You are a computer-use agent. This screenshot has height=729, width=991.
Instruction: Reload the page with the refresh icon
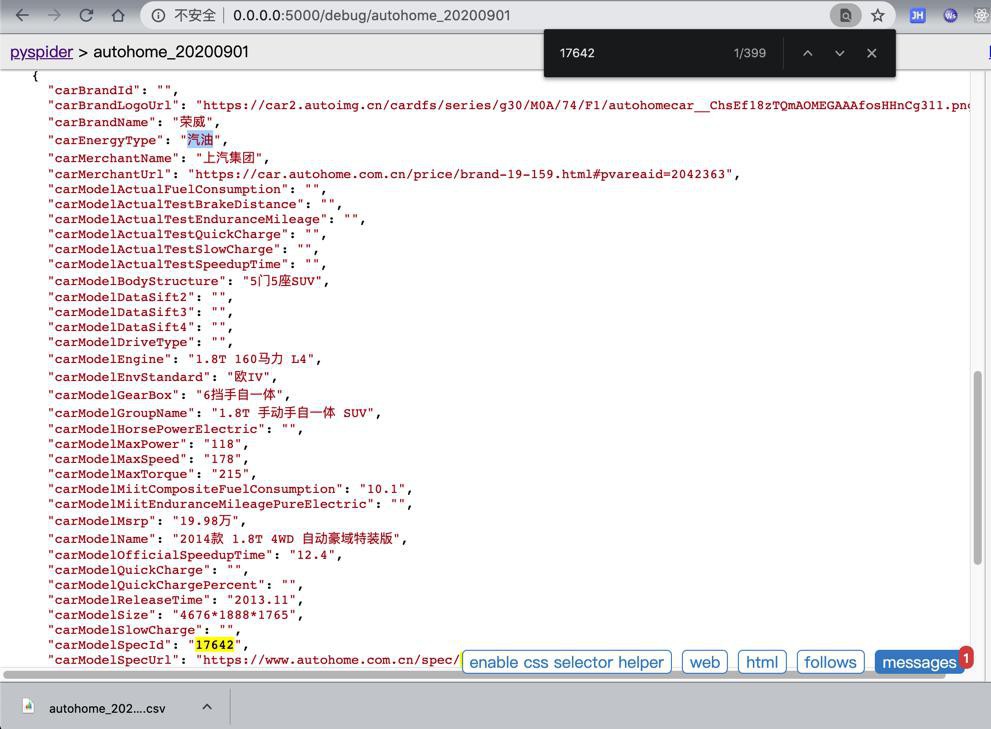(86, 15)
